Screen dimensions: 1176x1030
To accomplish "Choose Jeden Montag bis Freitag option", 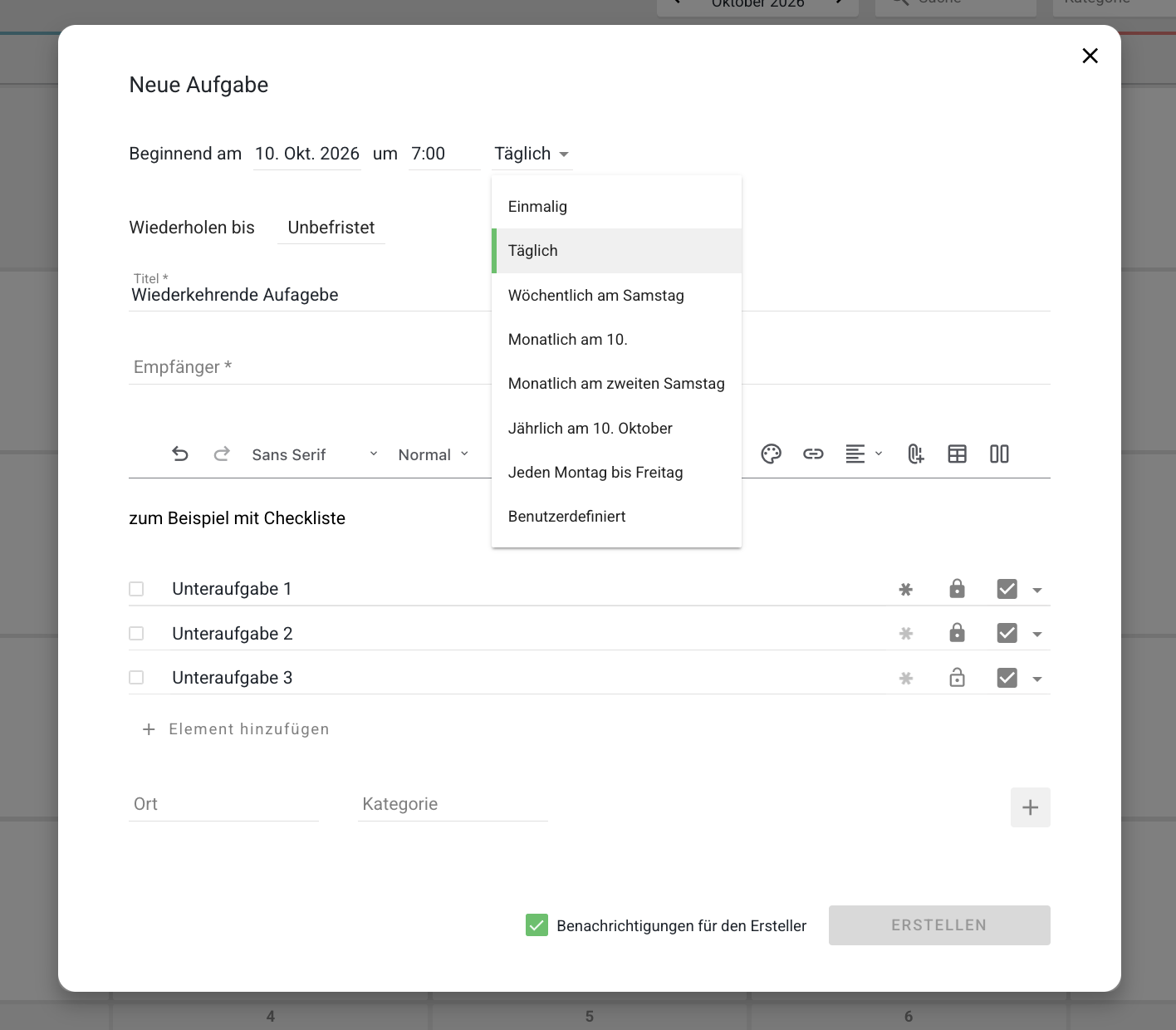I will pos(616,473).
